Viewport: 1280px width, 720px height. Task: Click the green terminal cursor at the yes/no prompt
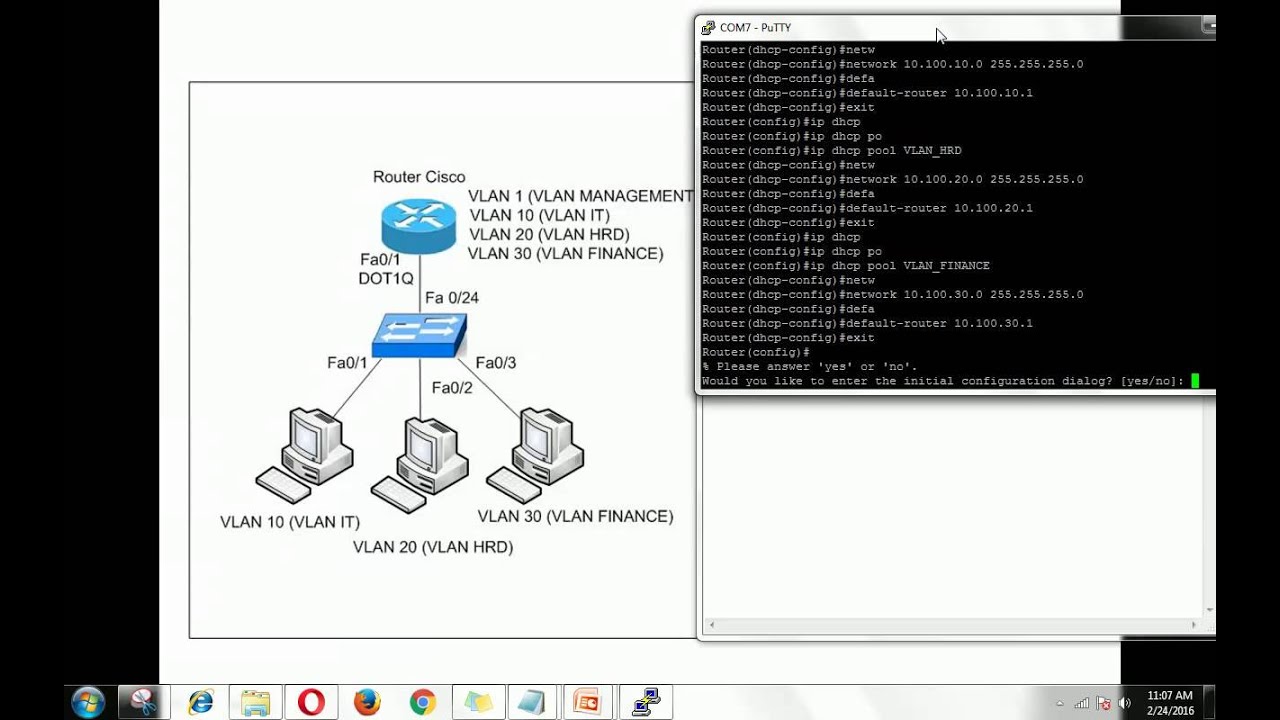(1195, 381)
